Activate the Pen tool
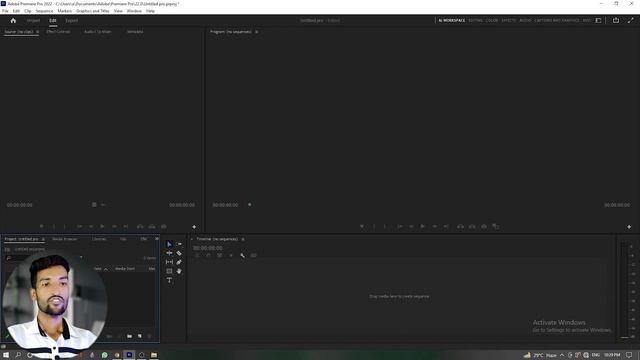The image size is (640, 360). click(179, 262)
